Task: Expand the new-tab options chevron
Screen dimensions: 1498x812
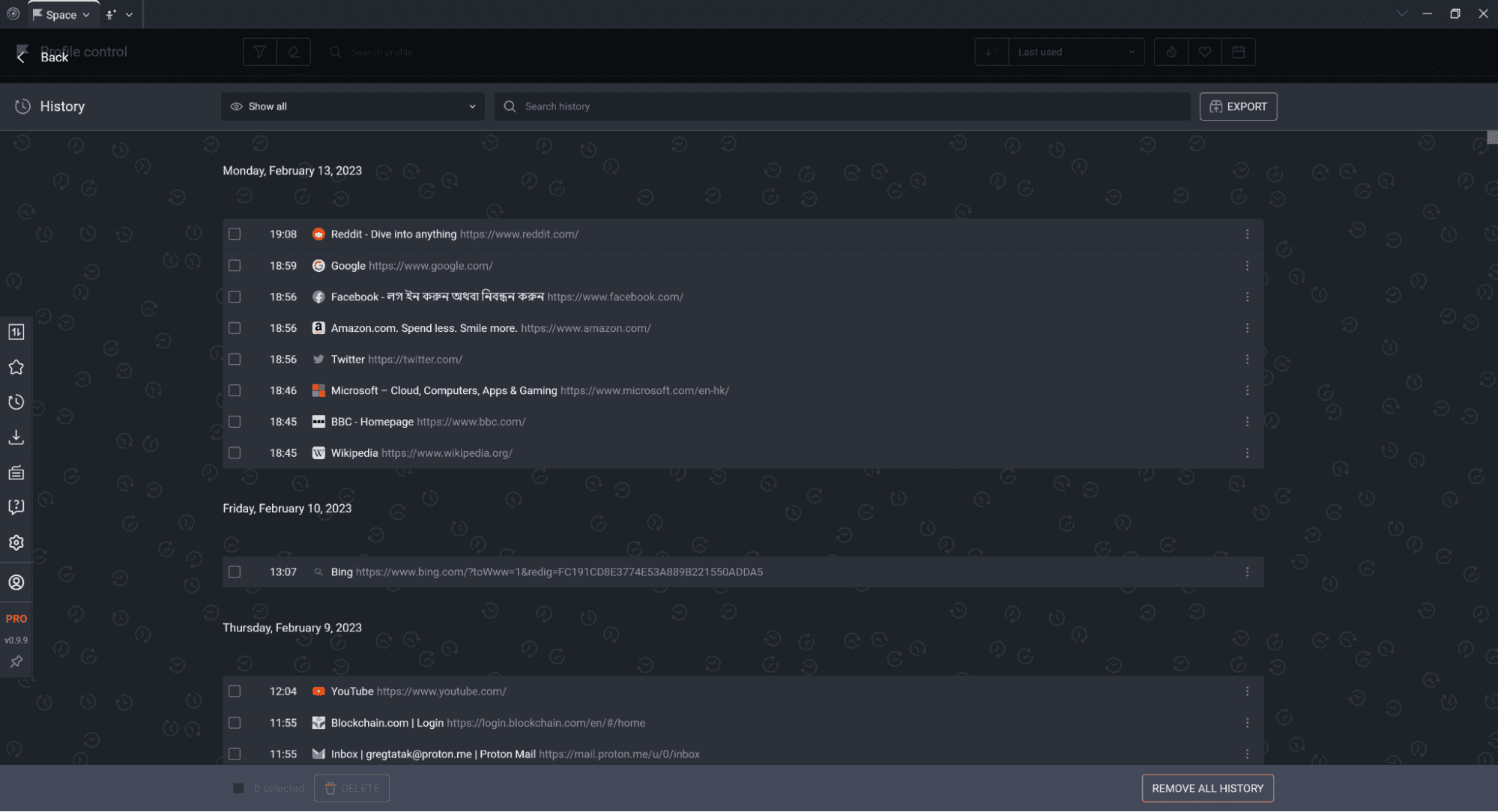Action: 129,14
